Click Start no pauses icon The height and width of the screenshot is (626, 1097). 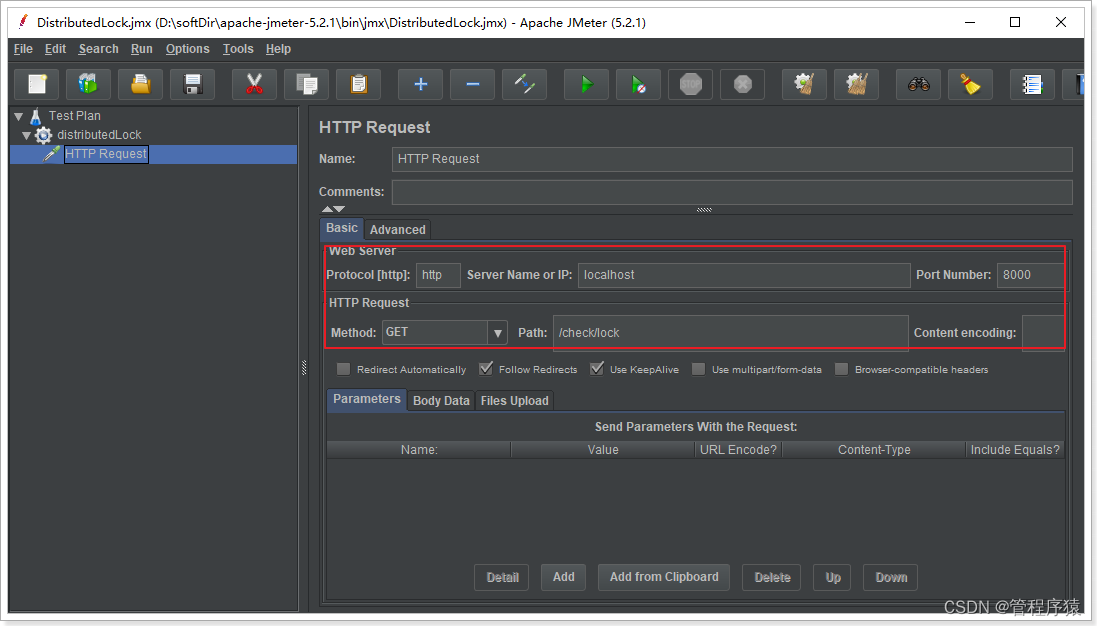pos(638,85)
